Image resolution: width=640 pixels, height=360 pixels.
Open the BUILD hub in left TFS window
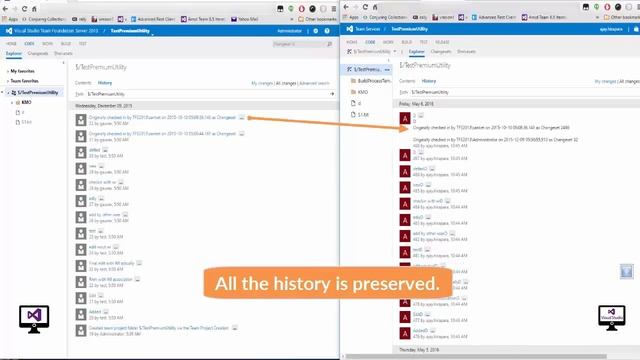point(66,44)
